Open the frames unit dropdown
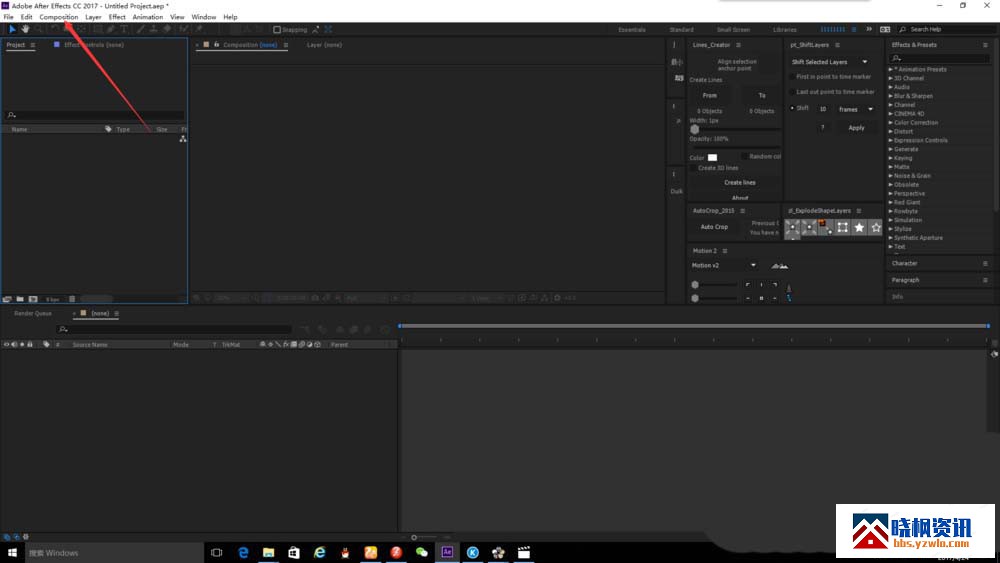Viewport: 1000px width, 563px height. pos(855,110)
